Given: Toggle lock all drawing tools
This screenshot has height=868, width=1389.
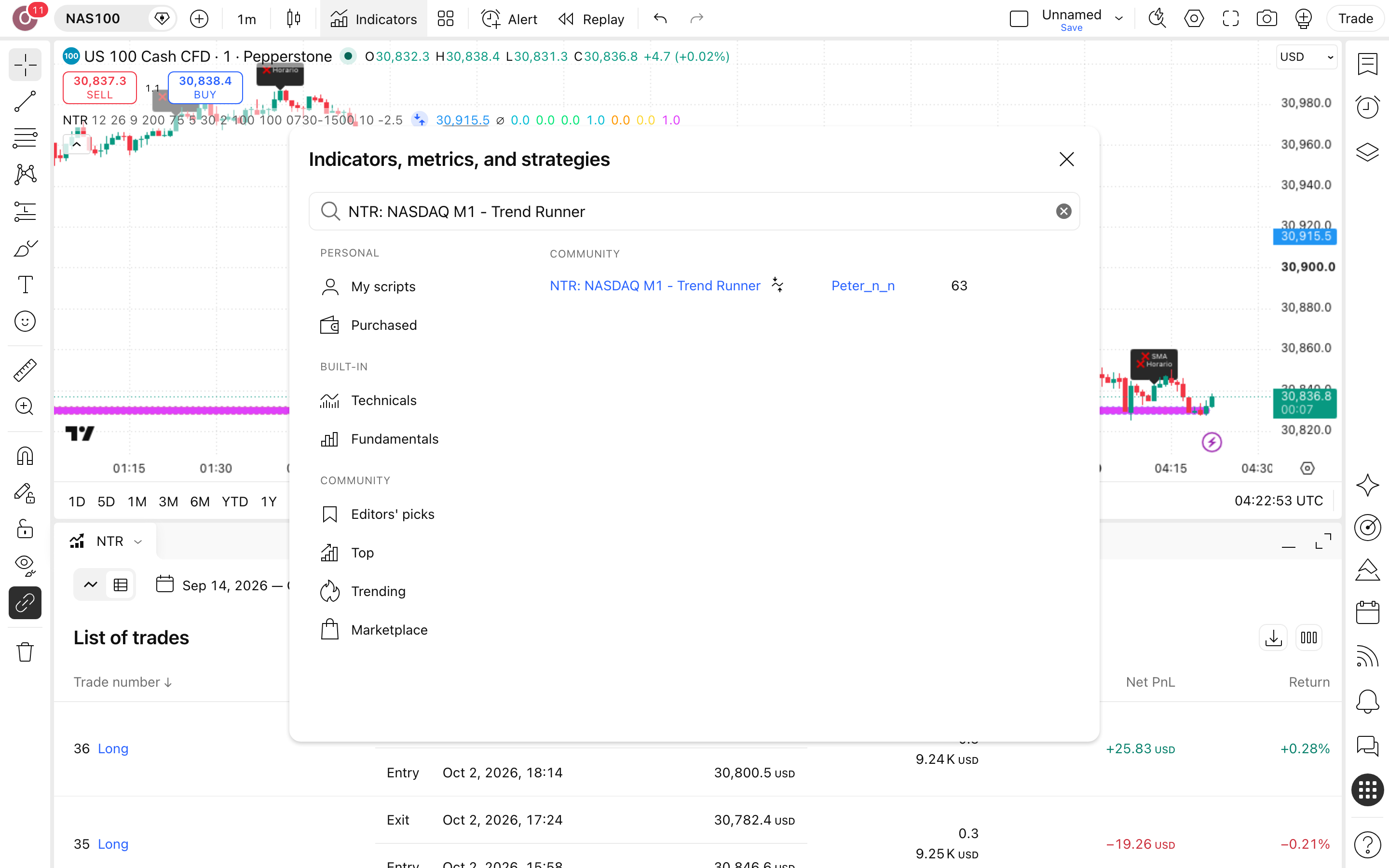Looking at the screenshot, I should coord(25,529).
